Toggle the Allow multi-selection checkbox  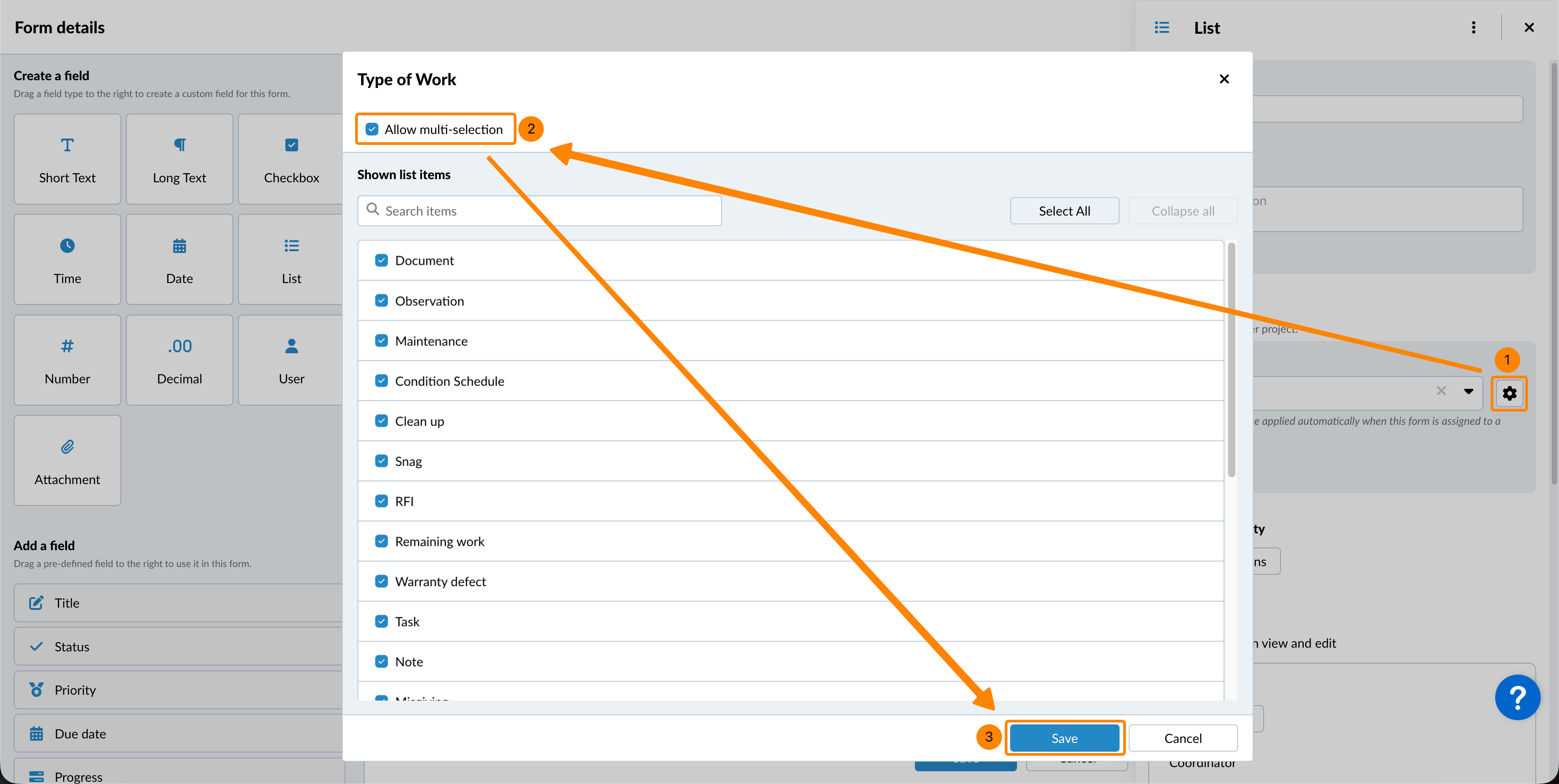point(372,129)
